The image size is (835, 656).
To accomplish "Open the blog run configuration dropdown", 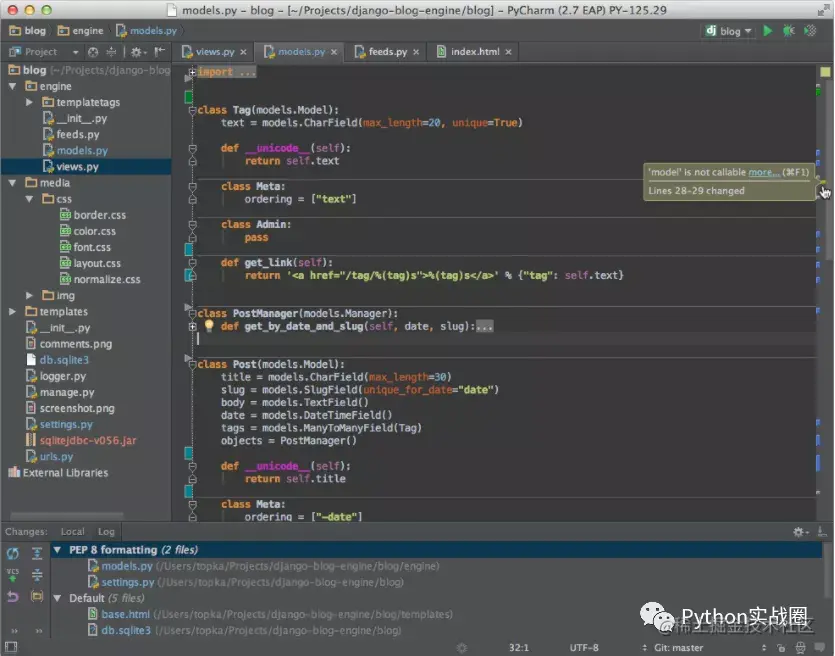I will coord(729,31).
